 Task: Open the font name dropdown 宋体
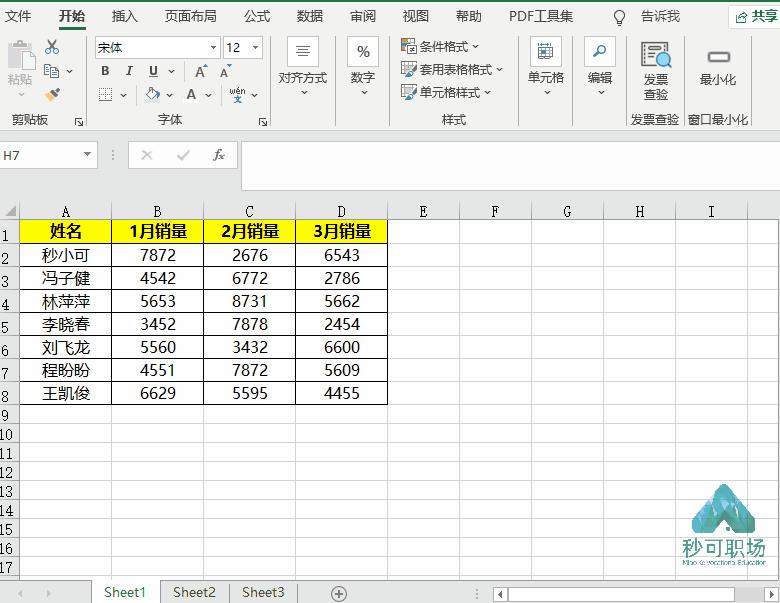tap(213, 48)
